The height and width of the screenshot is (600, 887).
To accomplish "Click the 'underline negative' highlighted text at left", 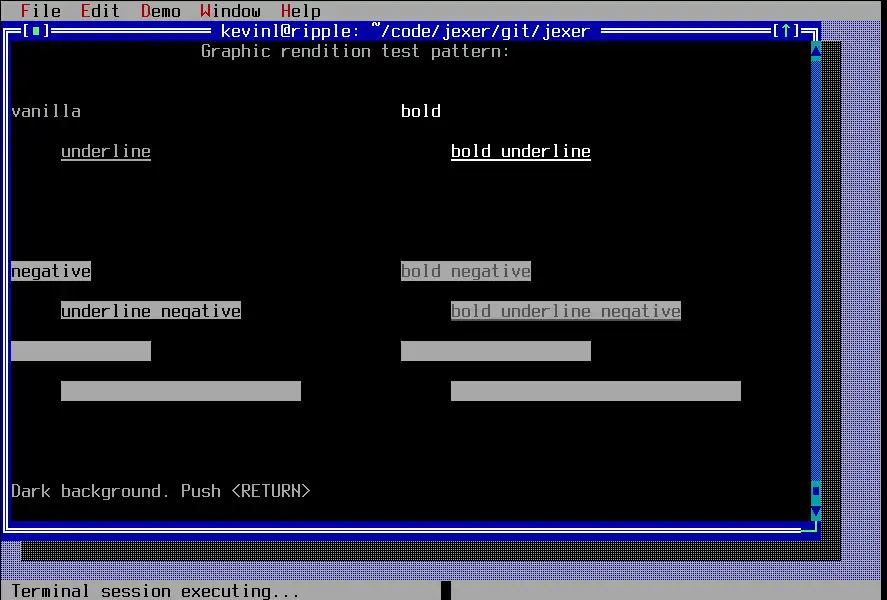I will [x=151, y=311].
